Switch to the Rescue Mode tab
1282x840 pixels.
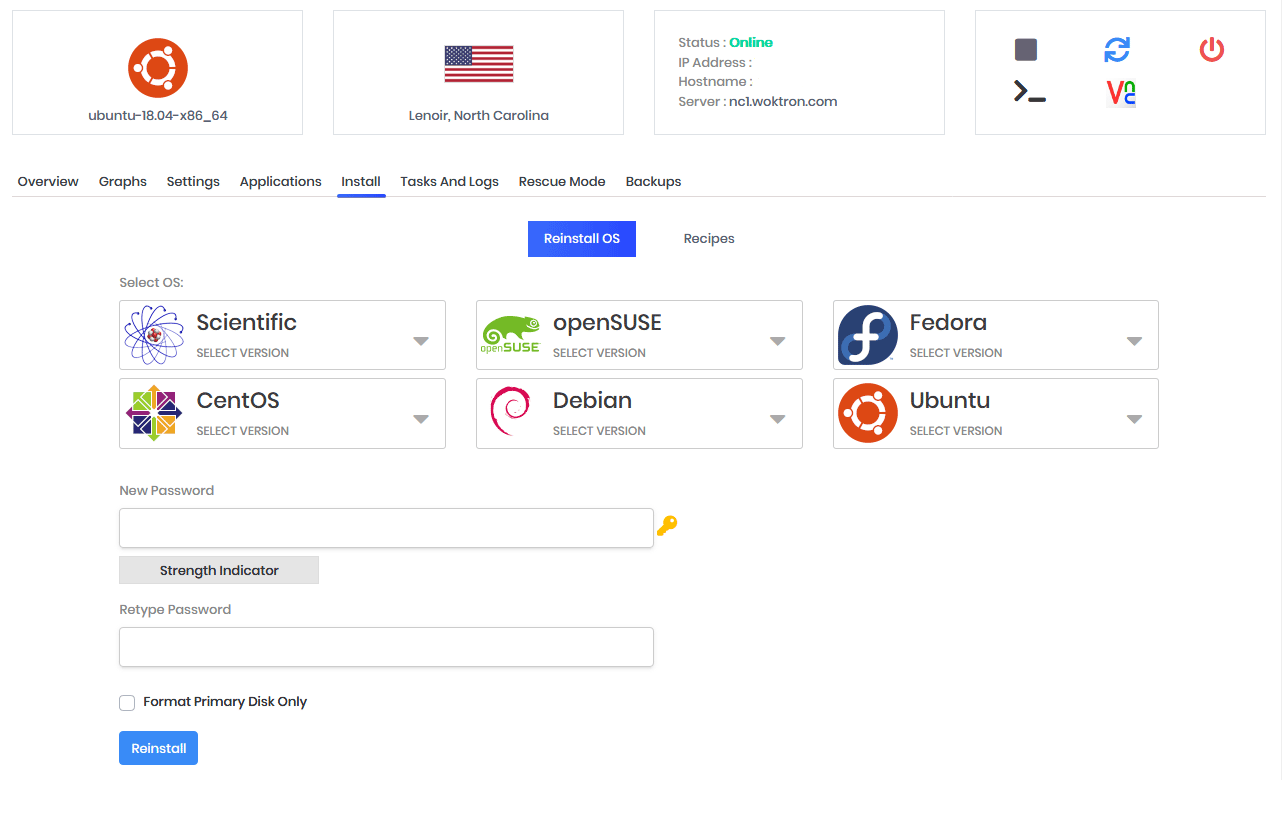point(562,182)
